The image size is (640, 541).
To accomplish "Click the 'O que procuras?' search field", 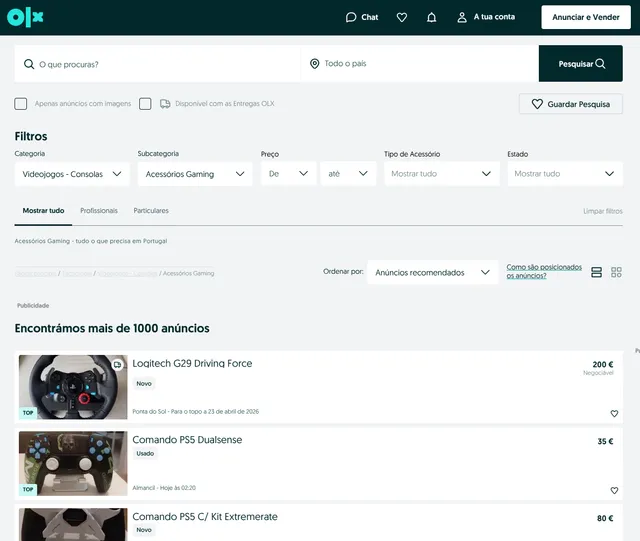I will (160, 64).
